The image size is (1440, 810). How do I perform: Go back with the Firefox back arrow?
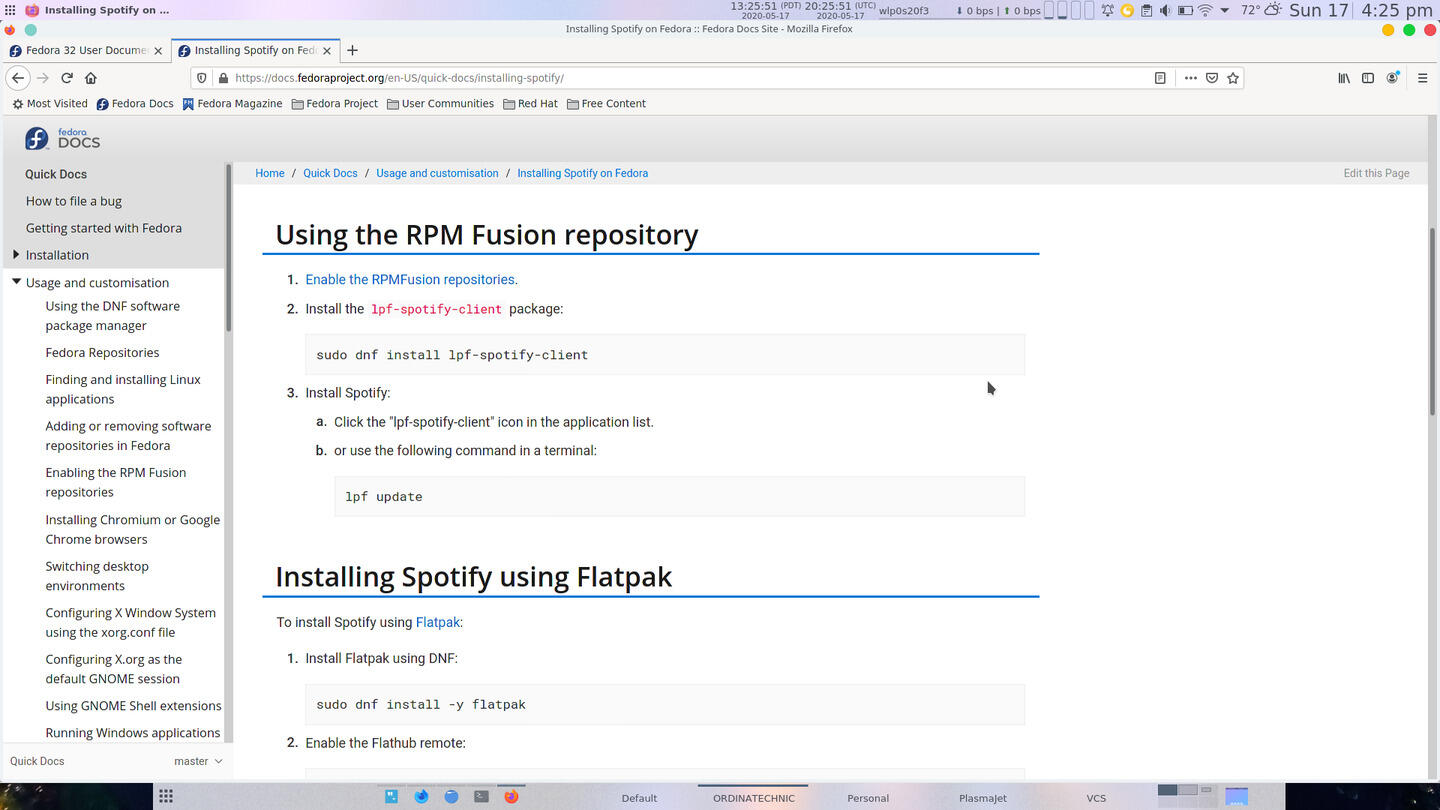[x=18, y=78]
